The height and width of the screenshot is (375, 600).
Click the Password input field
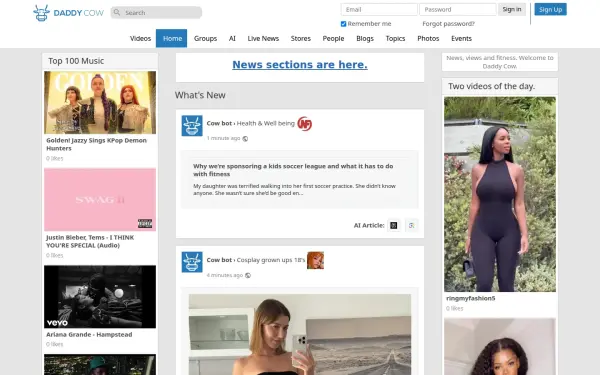[458, 9]
